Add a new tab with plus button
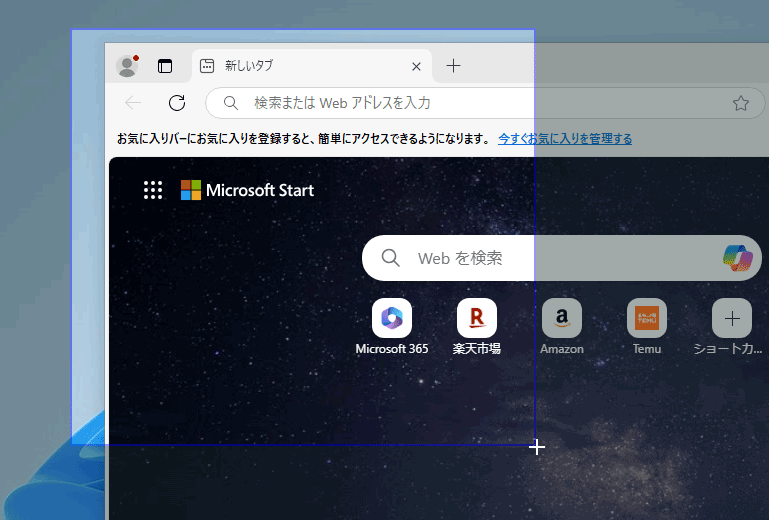769x520 pixels. [x=453, y=66]
